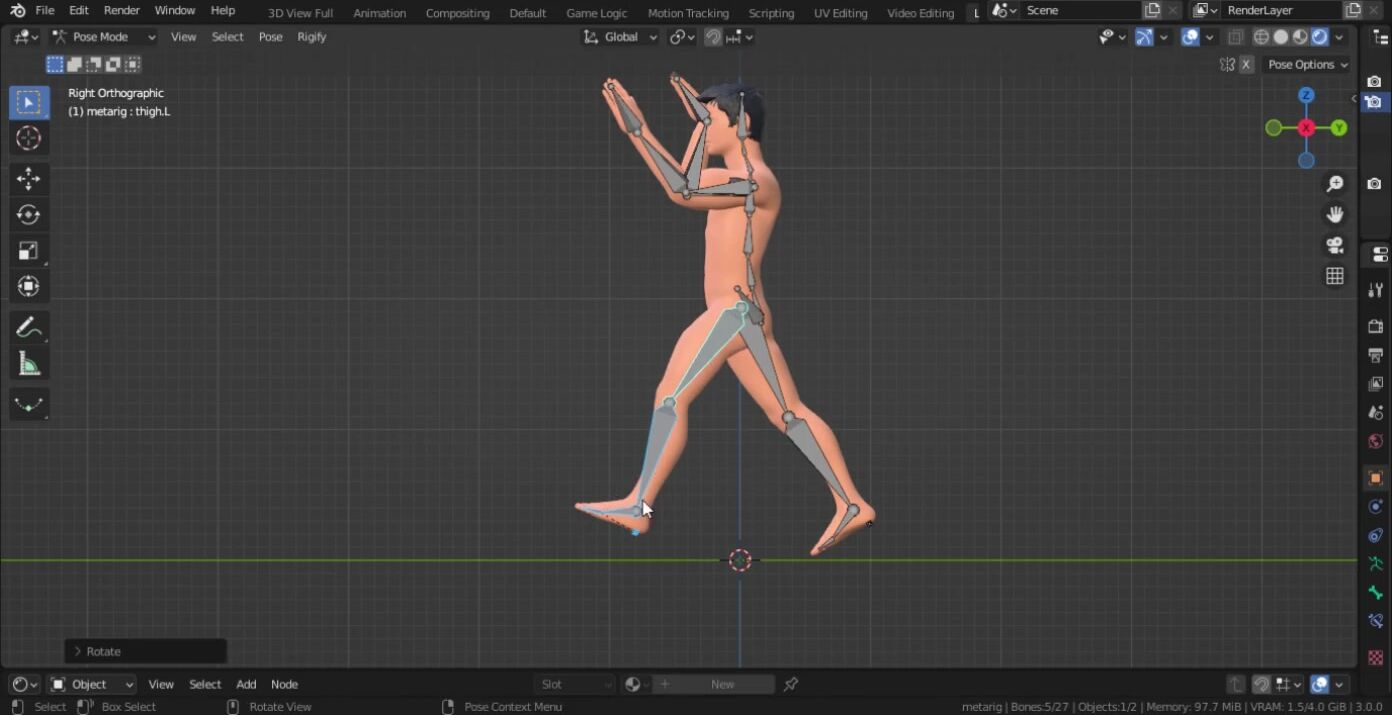Pick the Measure tool

28,364
